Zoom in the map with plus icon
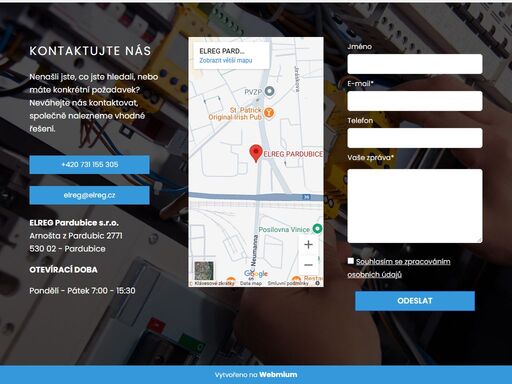The height and width of the screenshot is (384, 512). click(x=308, y=245)
